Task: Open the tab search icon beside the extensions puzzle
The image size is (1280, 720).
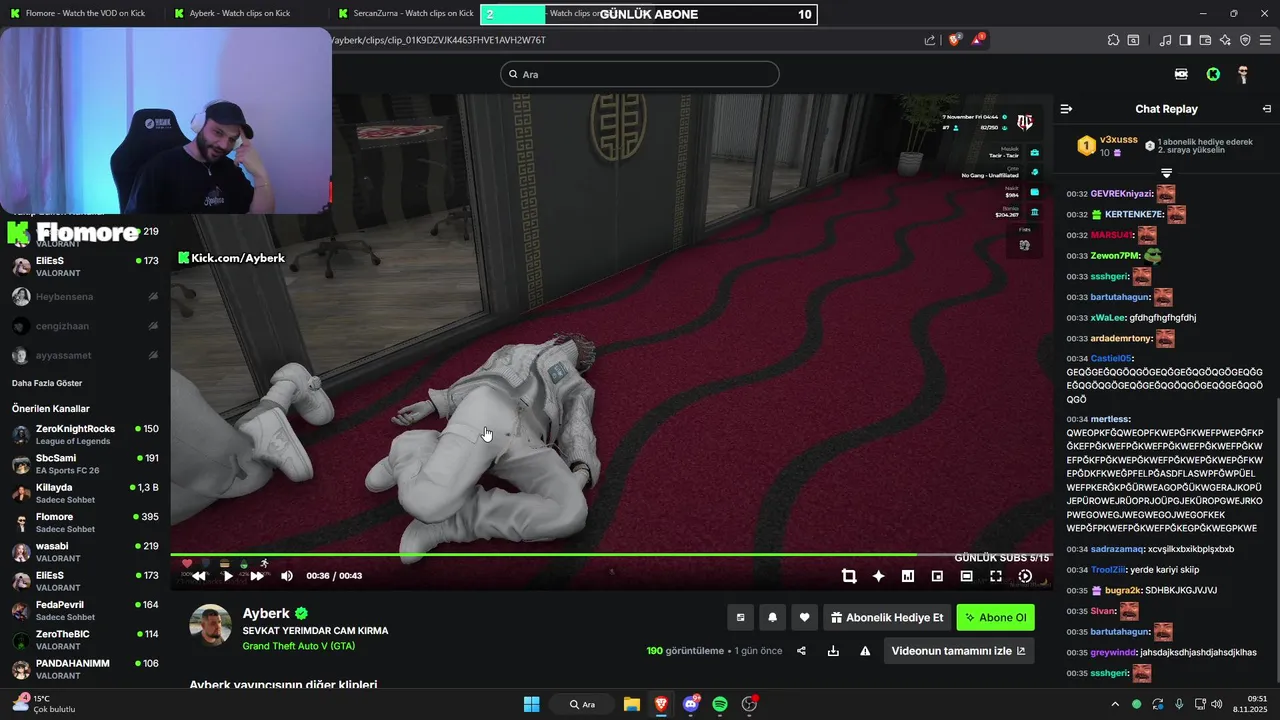Action: (1133, 40)
